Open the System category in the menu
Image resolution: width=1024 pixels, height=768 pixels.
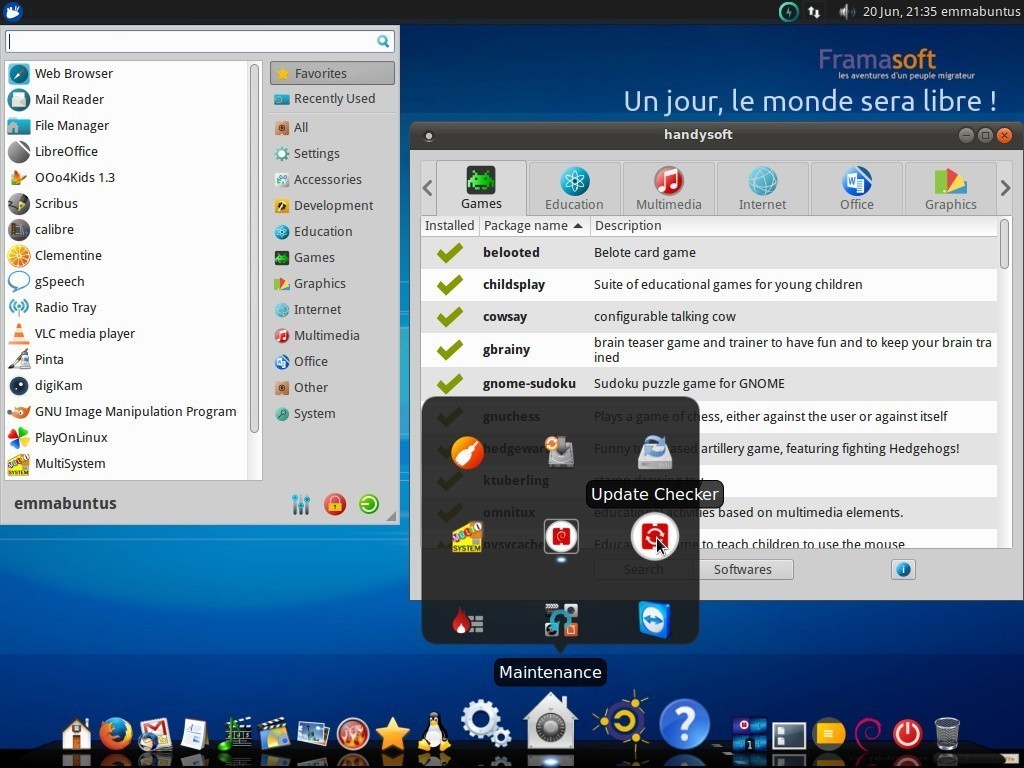click(332, 413)
